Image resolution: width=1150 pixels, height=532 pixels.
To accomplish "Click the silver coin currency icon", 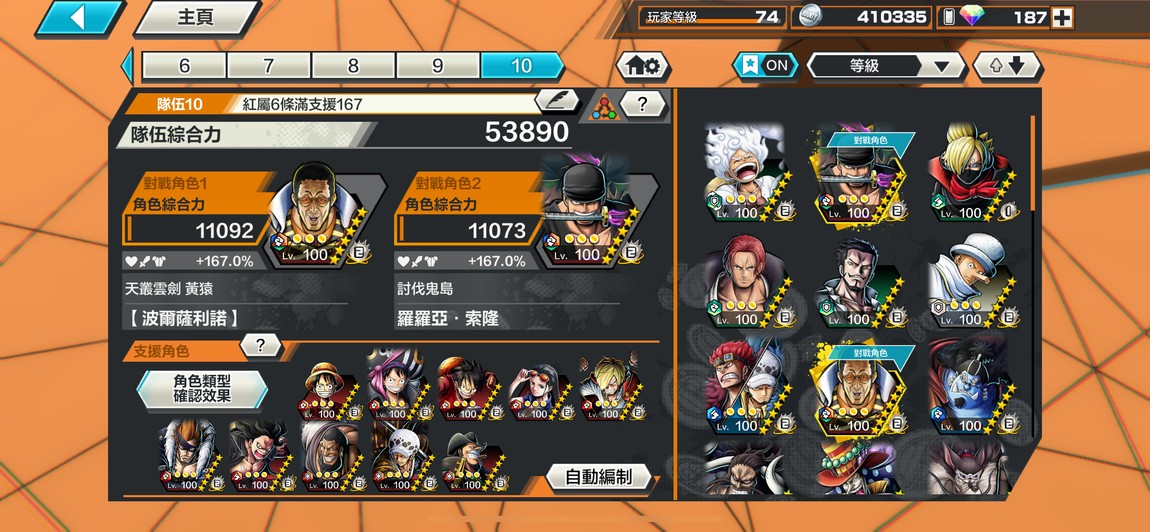I will (x=810, y=16).
